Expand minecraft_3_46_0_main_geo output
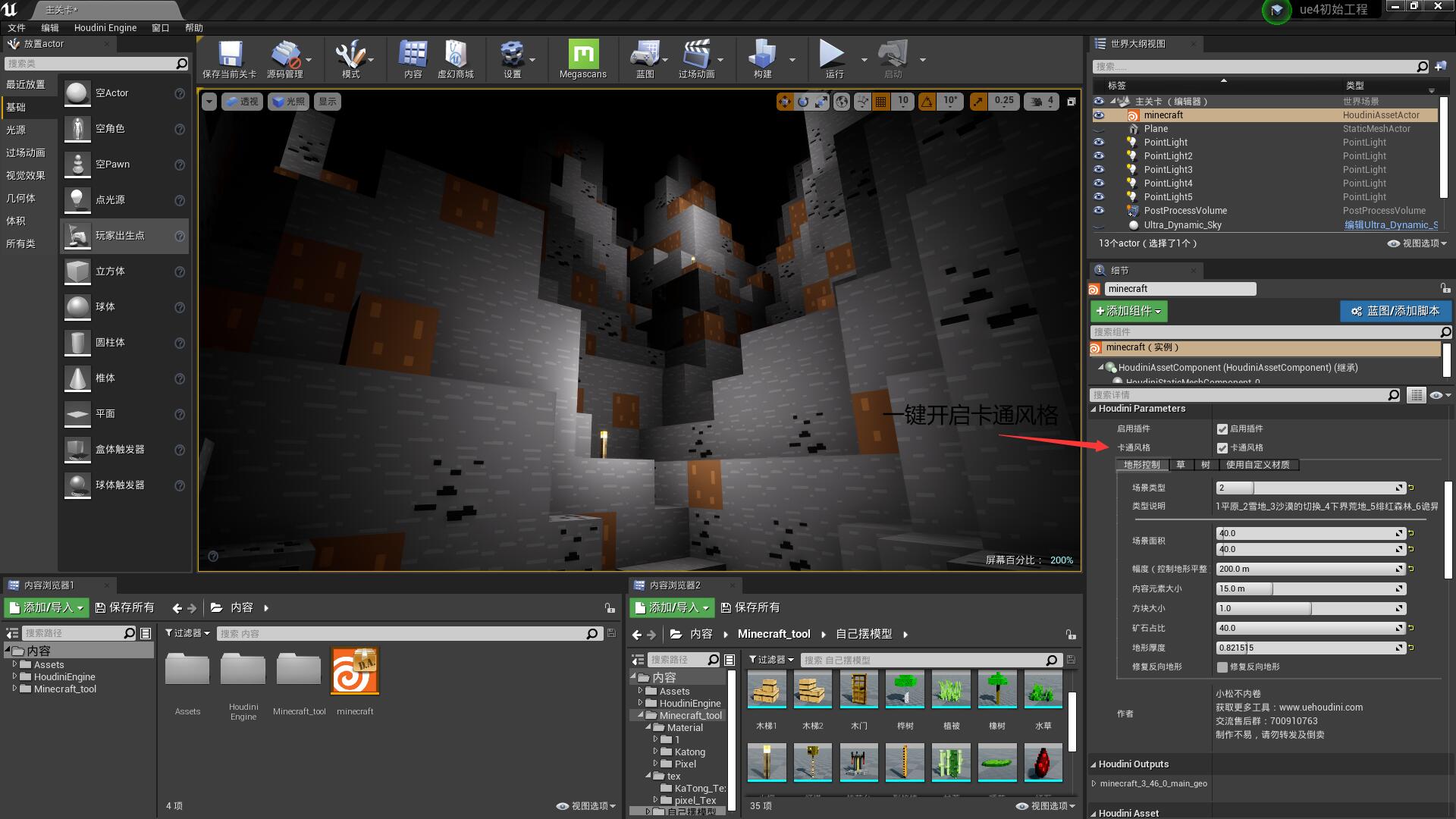The image size is (1456, 819). coord(1094,783)
